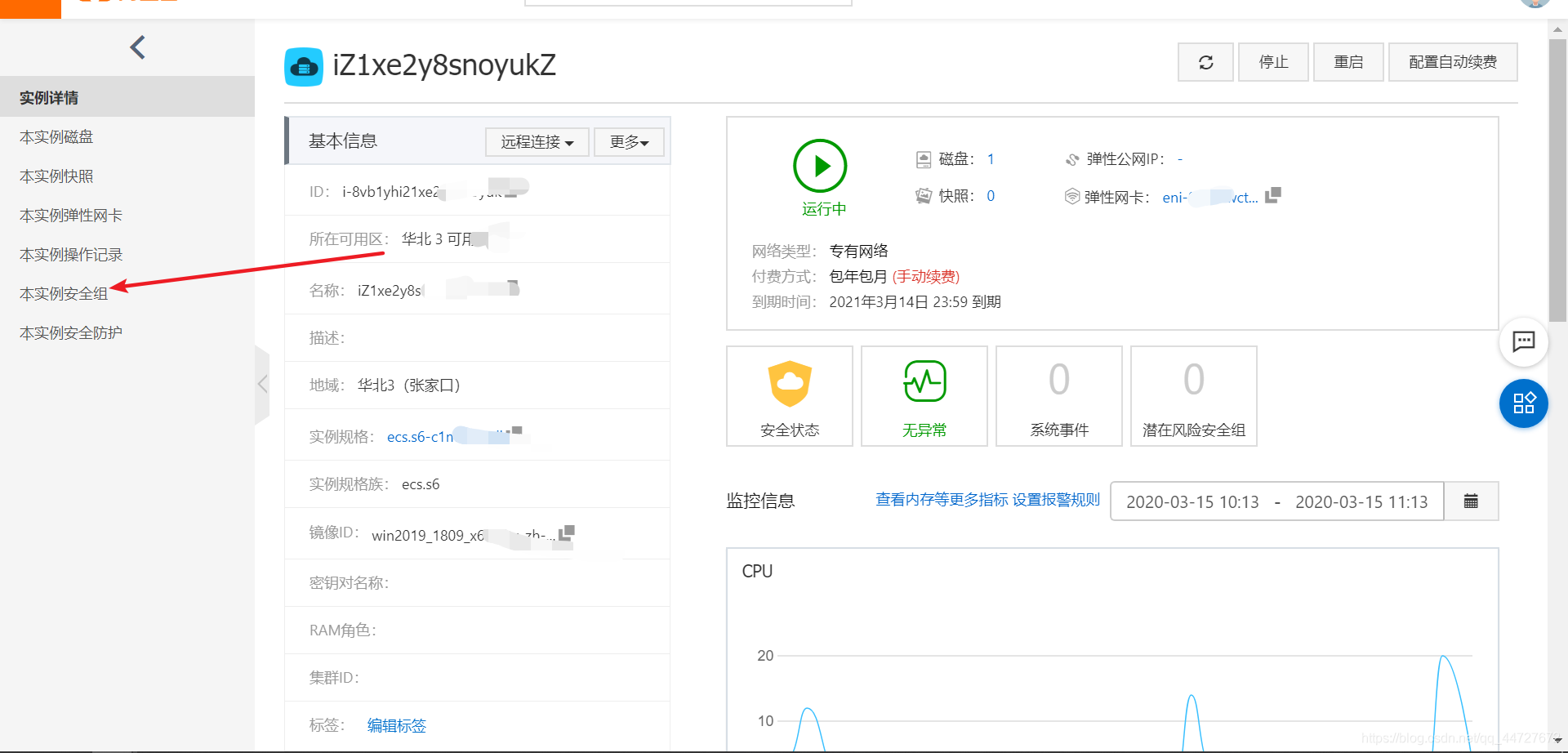Image resolution: width=1568 pixels, height=753 pixels.
Task: Click the vertical page scrollbar
Action: pyautogui.click(x=1557, y=180)
